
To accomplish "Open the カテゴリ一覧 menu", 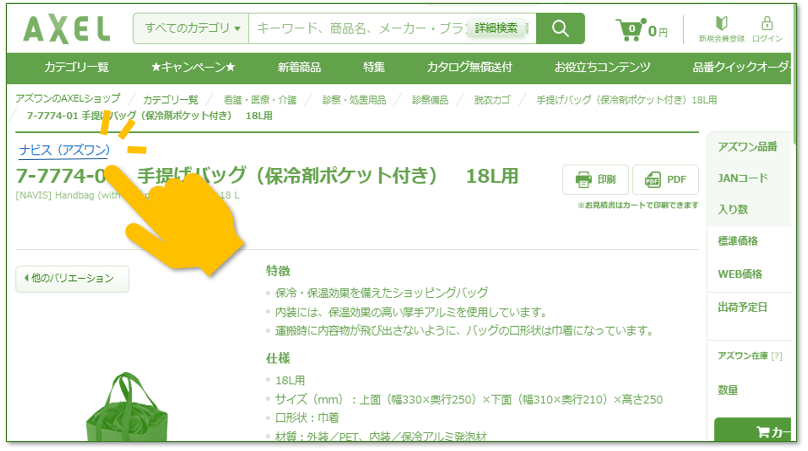I will 76,67.
